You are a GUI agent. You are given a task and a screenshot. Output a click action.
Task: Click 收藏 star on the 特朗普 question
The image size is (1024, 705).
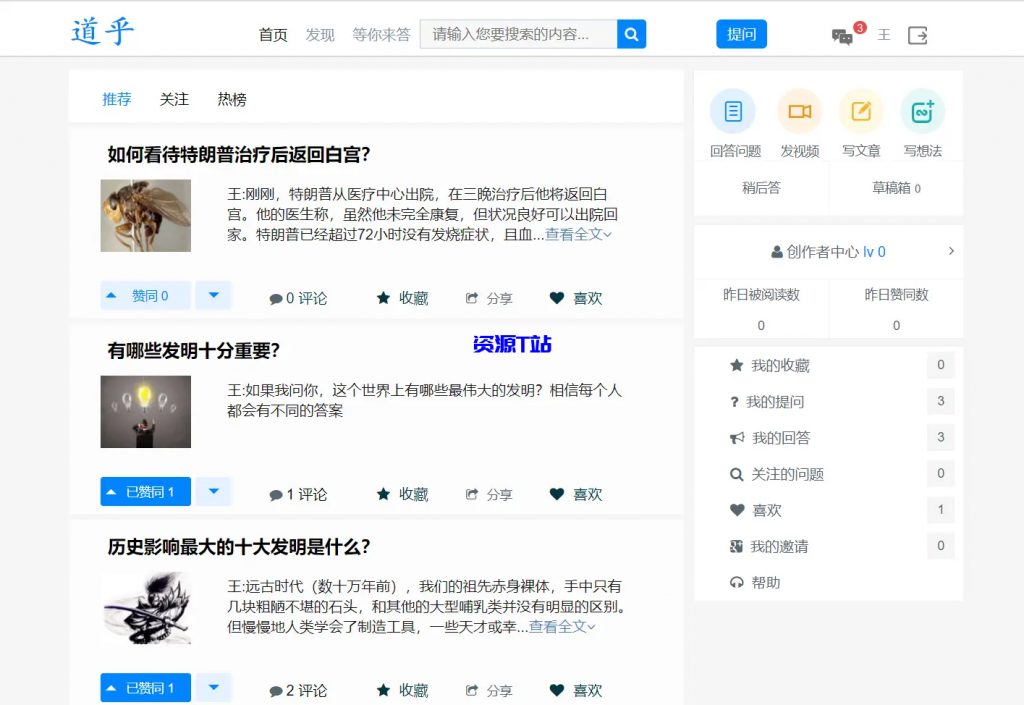[x=402, y=298]
